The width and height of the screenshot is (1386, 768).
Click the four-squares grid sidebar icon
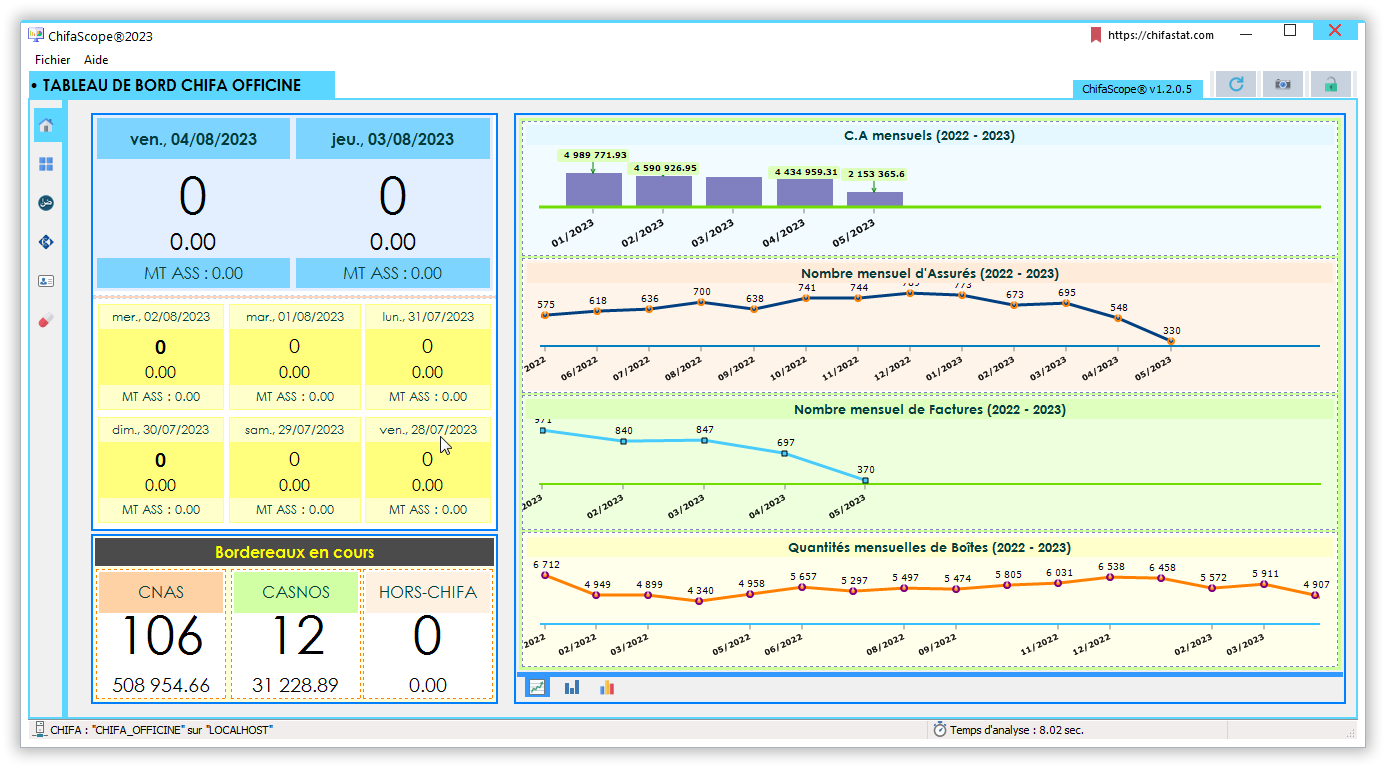(x=46, y=164)
